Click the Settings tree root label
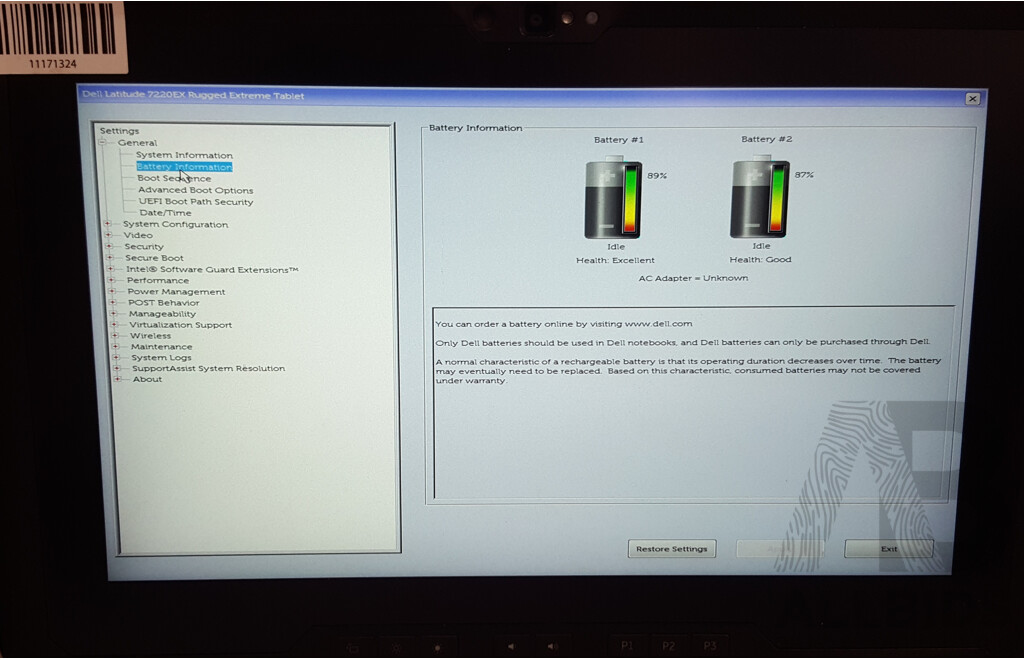Screen dimensions: 1024x660 click(x=119, y=131)
